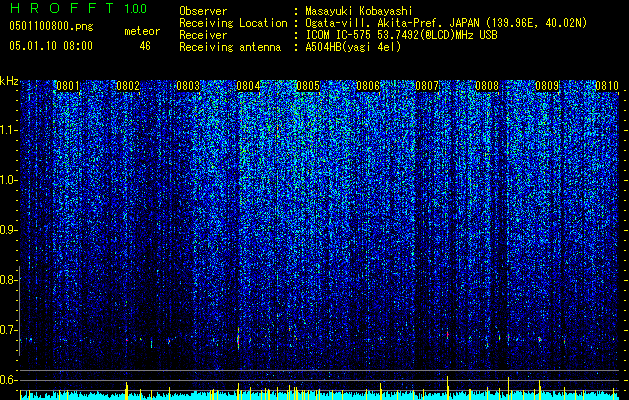Click the 0.9 kHz frequency axis label
The height and width of the screenshot is (400, 629).
pyautogui.click(x=8, y=230)
